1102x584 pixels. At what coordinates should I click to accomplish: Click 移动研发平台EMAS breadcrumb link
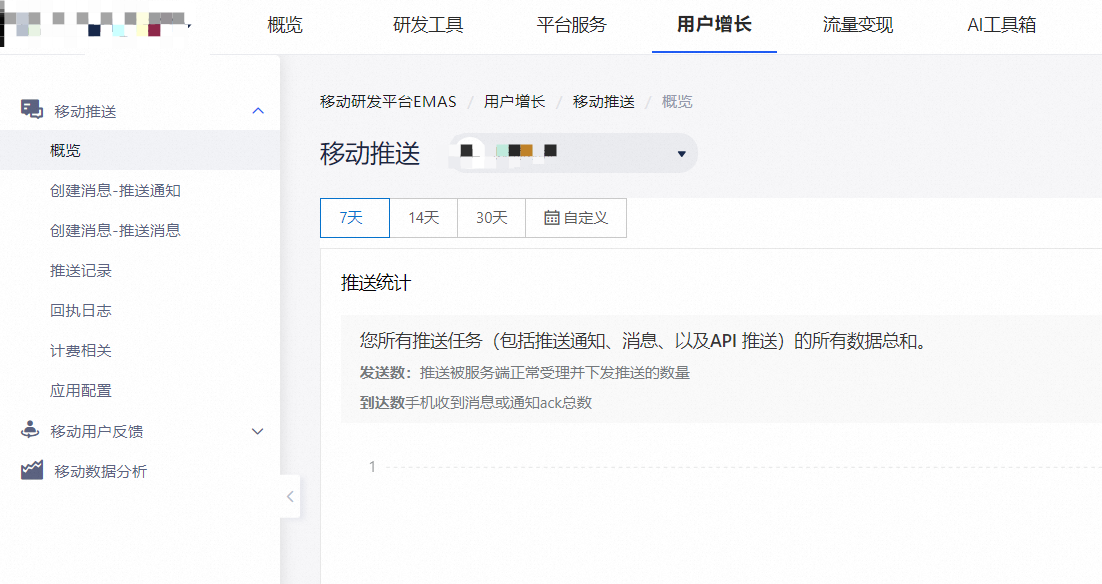pyautogui.click(x=388, y=102)
